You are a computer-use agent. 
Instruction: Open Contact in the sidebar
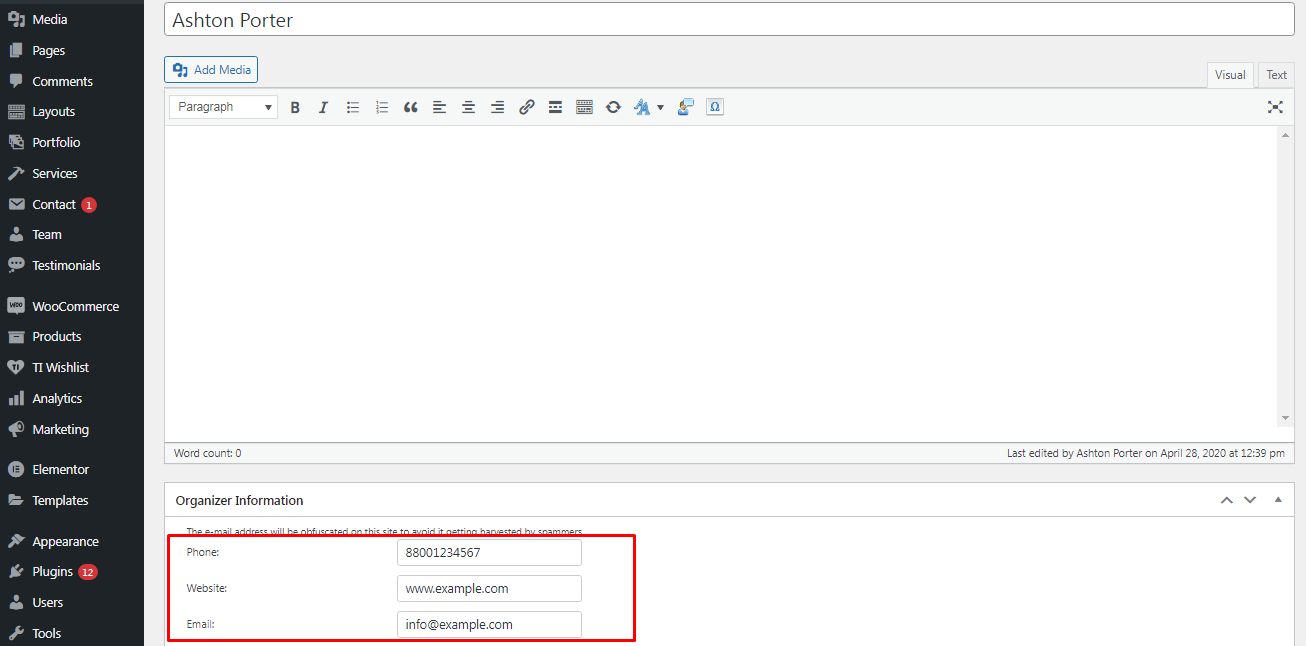pos(72,204)
